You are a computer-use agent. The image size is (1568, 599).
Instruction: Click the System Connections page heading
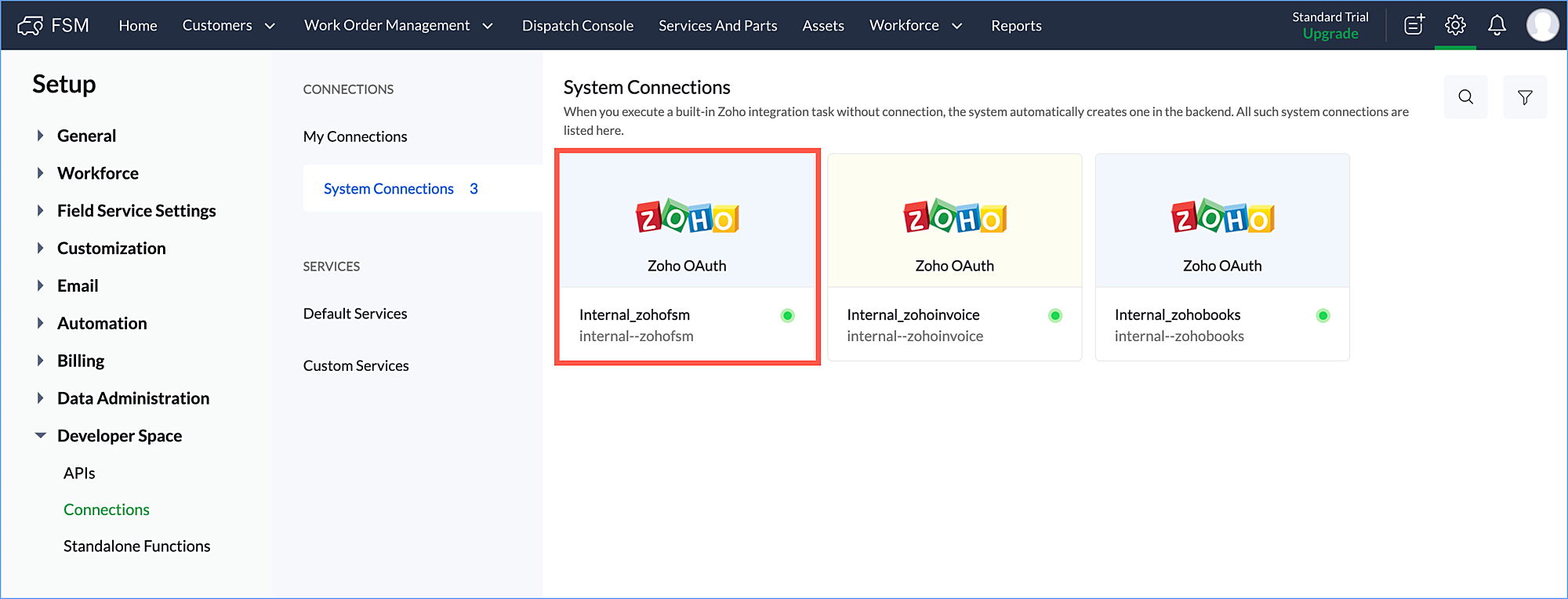[647, 87]
